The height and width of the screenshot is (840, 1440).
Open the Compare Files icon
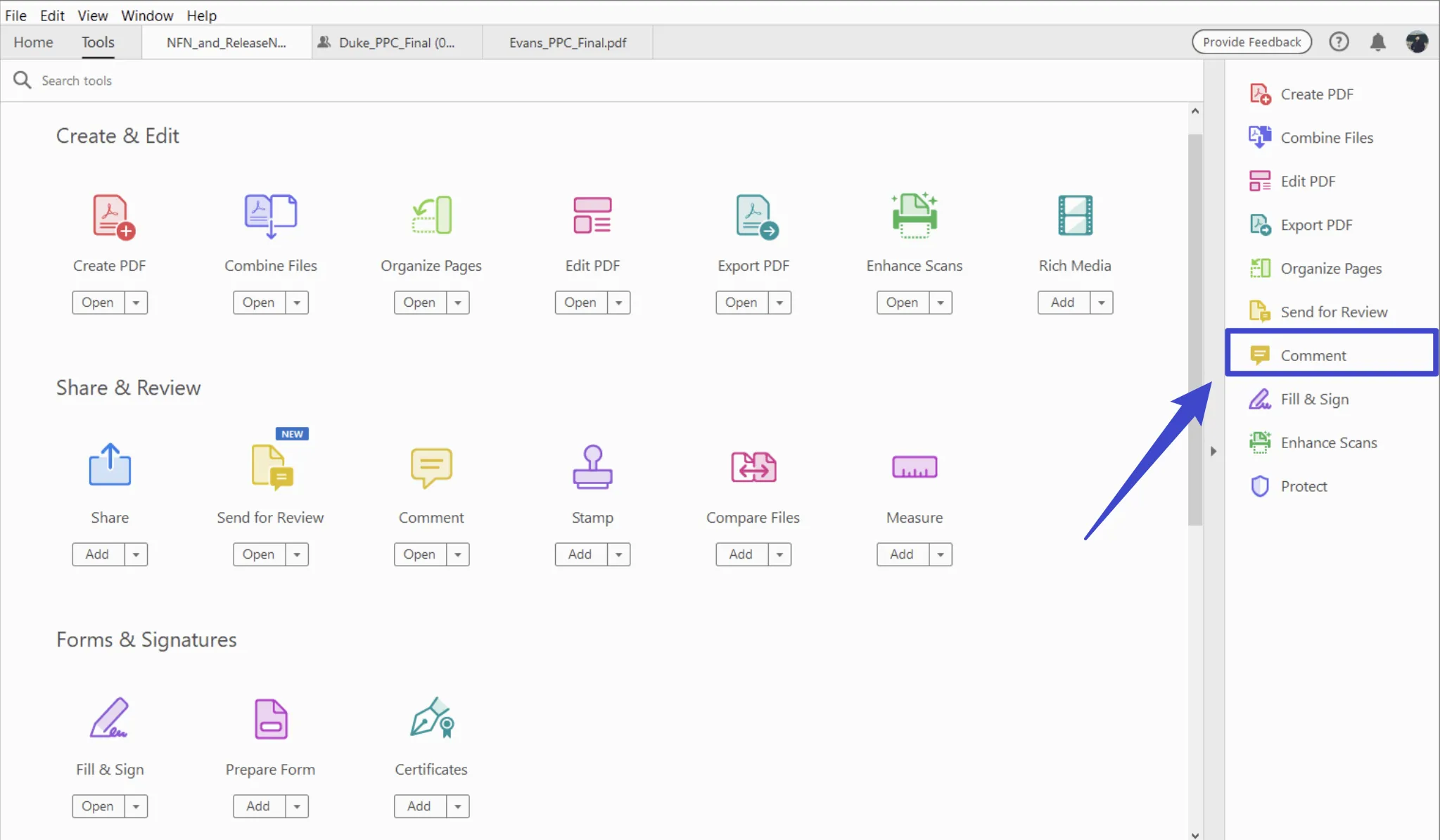[x=753, y=467]
